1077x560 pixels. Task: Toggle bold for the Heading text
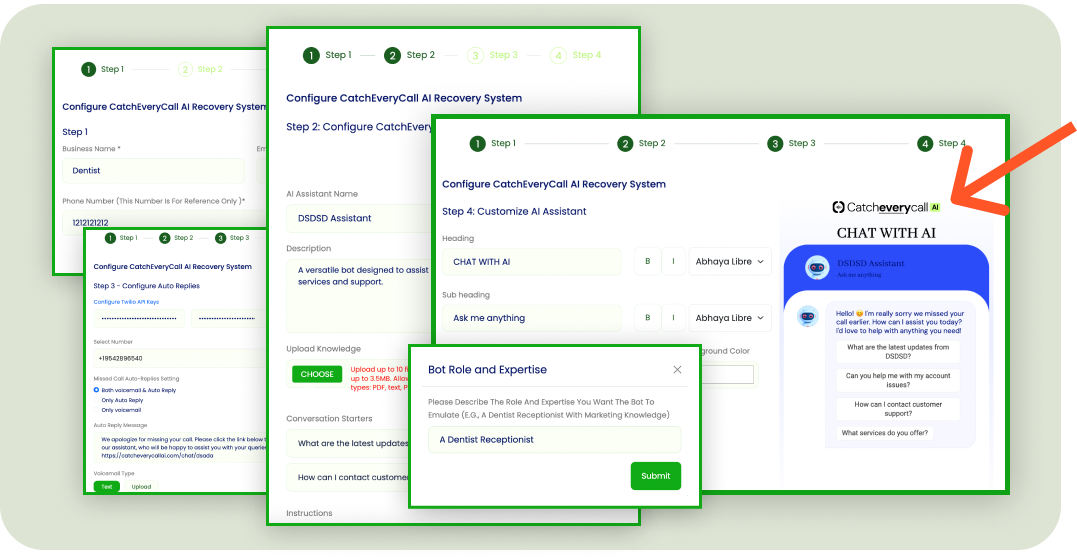pos(647,262)
